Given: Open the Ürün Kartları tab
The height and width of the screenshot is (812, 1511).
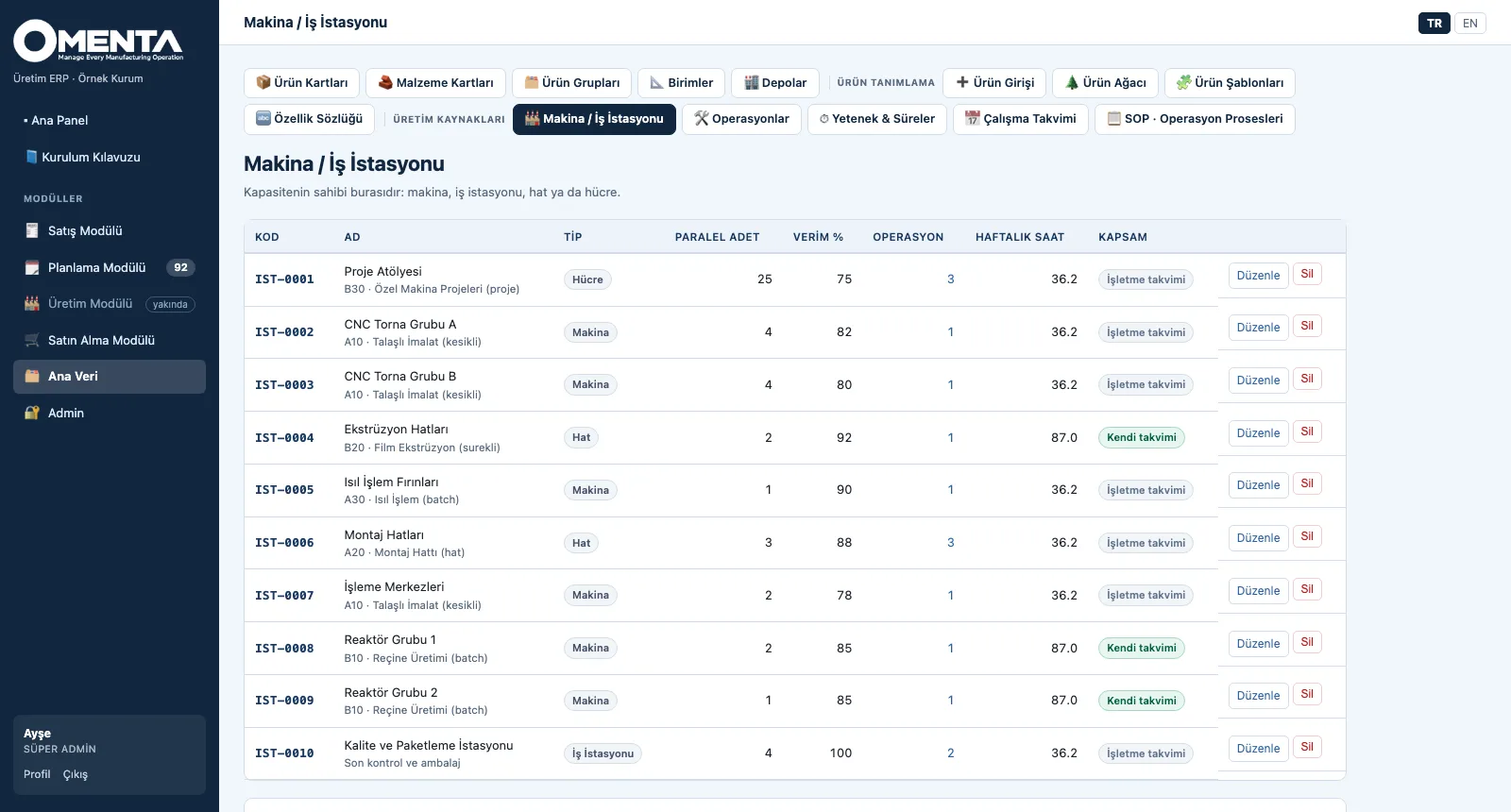Looking at the screenshot, I should coord(301,83).
